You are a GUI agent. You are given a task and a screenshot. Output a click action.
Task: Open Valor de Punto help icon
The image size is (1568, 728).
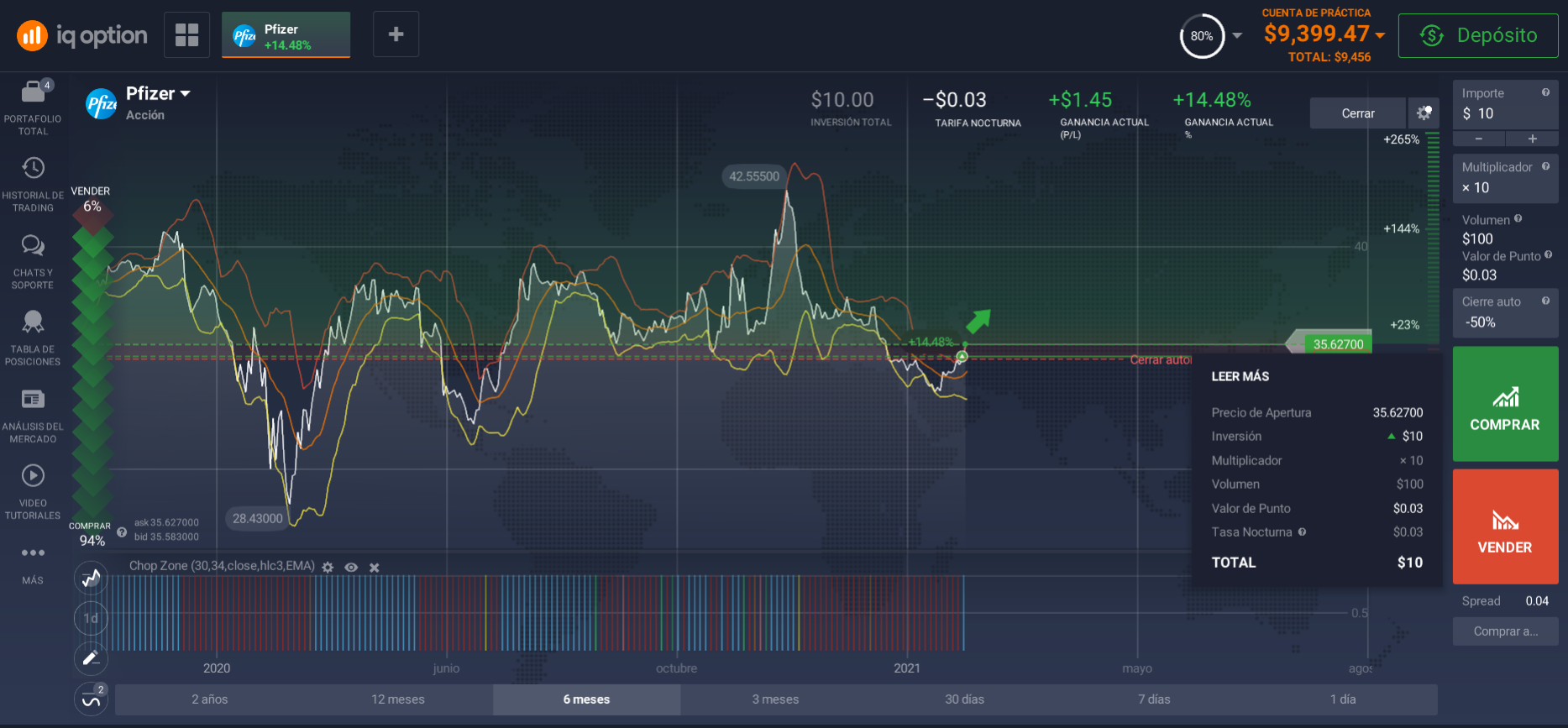click(1548, 255)
